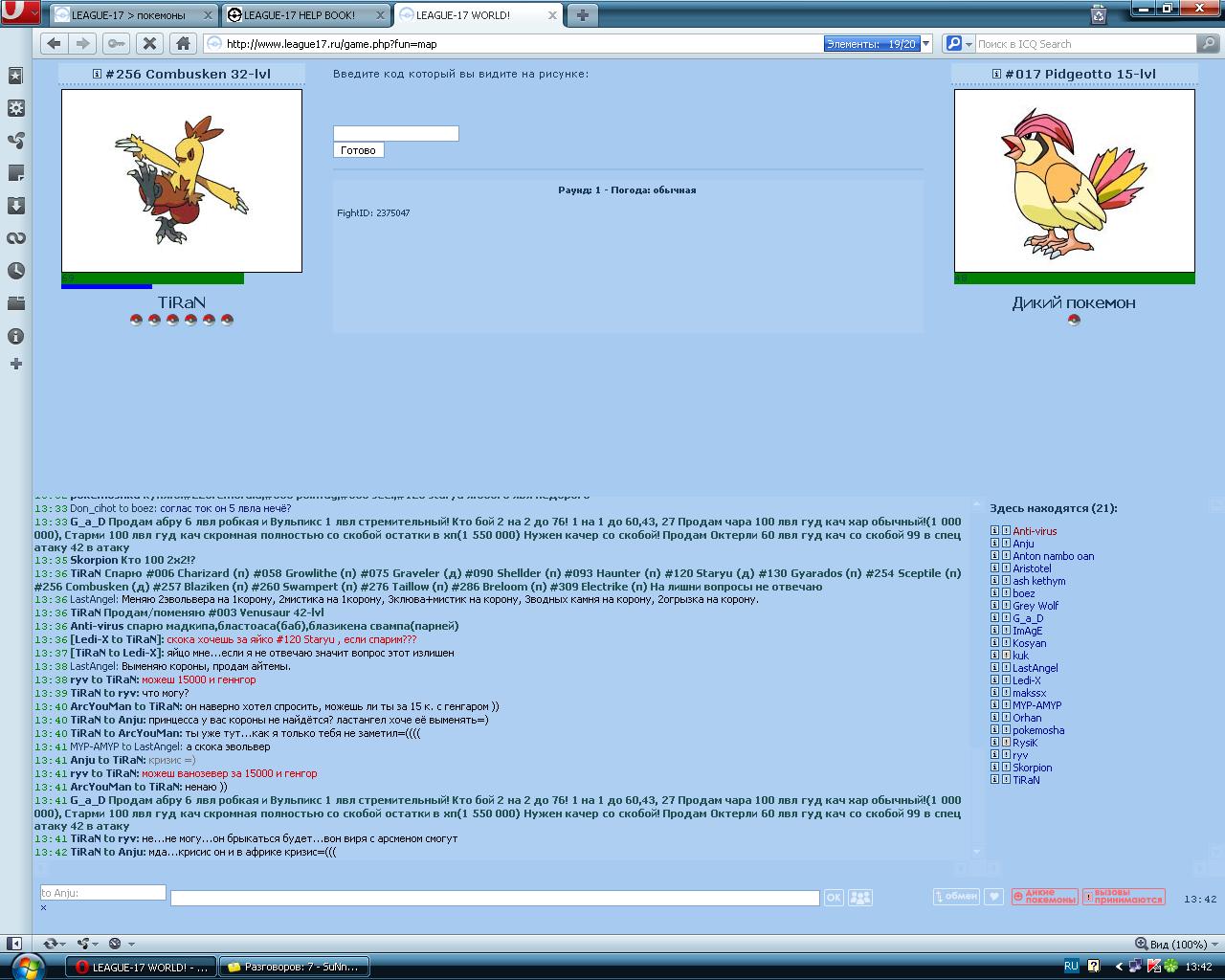Click Combusken's blue experience bar

click(106, 286)
